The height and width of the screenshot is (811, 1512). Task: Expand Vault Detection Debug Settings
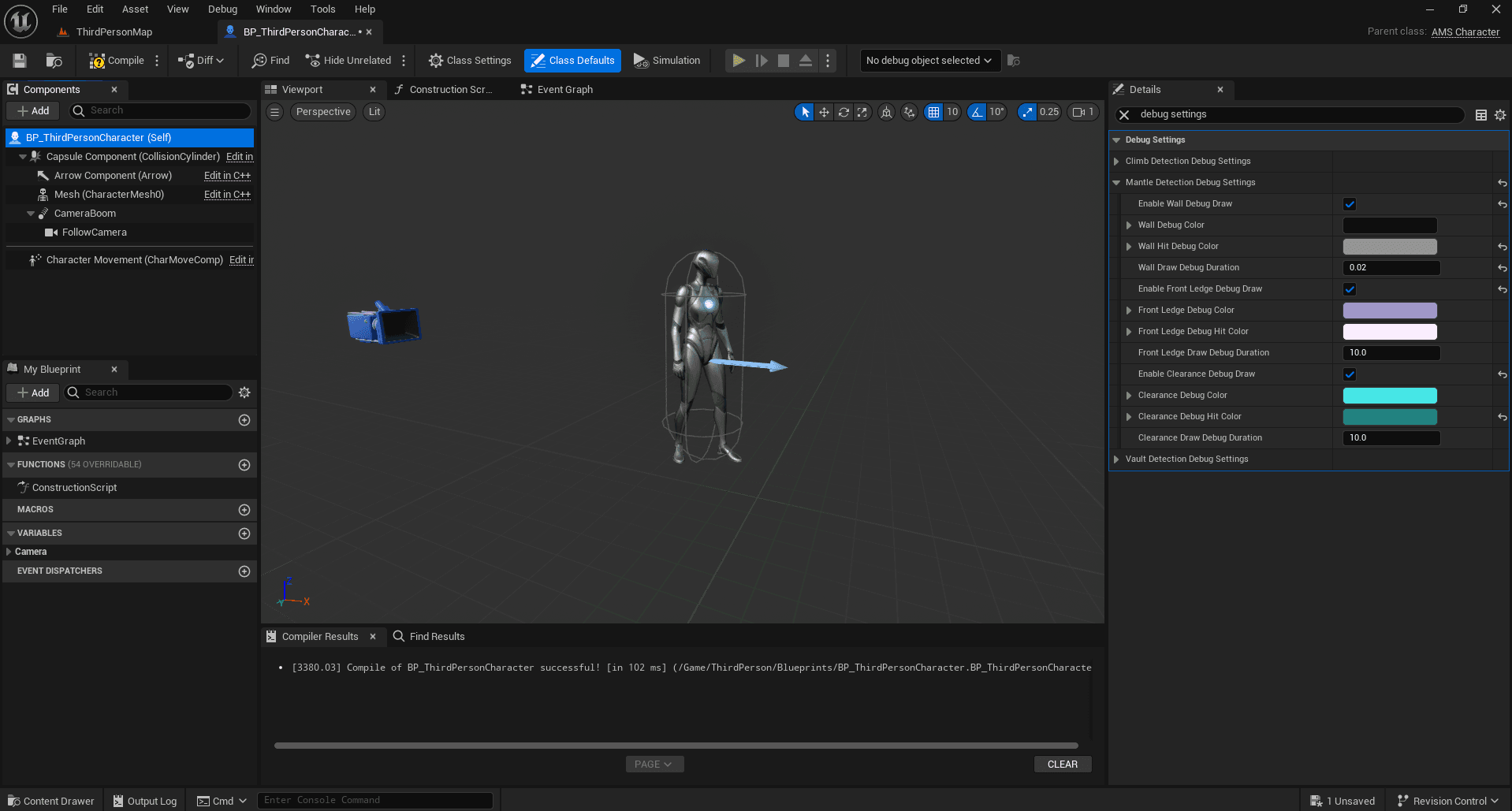pyautogui.click(x=1116, y=459)
